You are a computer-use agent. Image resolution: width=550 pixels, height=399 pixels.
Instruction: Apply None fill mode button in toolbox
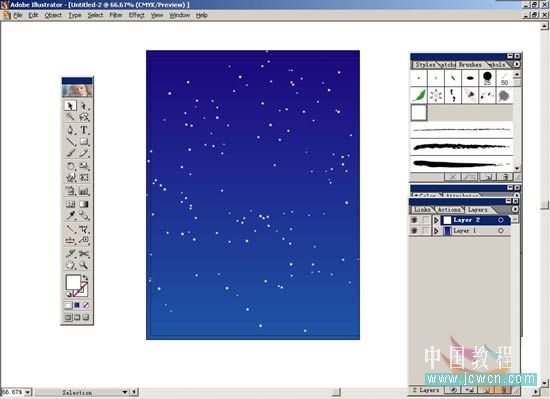[x=86, y=305]
